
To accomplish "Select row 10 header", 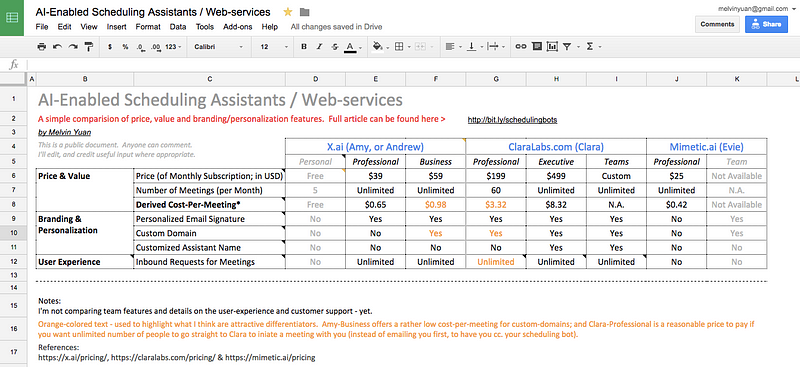I will coord(12,233).
